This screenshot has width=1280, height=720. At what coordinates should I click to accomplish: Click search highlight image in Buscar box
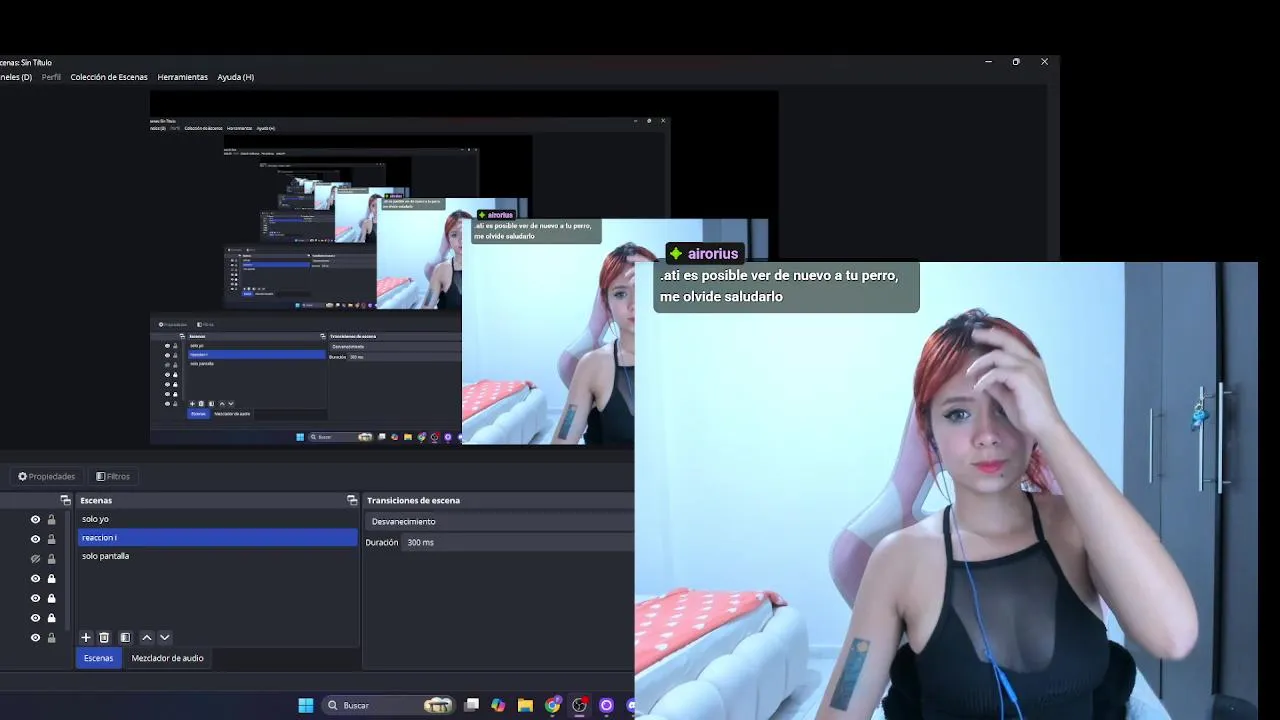438,705
